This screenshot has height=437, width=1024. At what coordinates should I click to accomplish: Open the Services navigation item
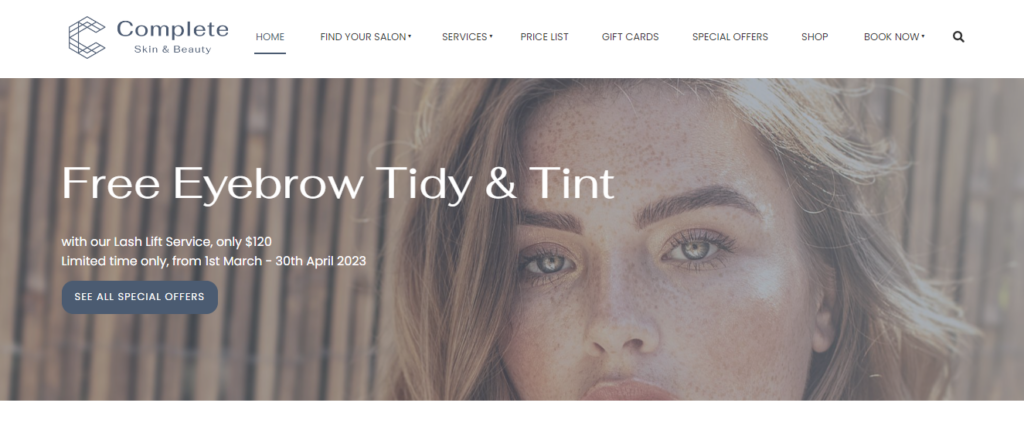coord(464,37)
